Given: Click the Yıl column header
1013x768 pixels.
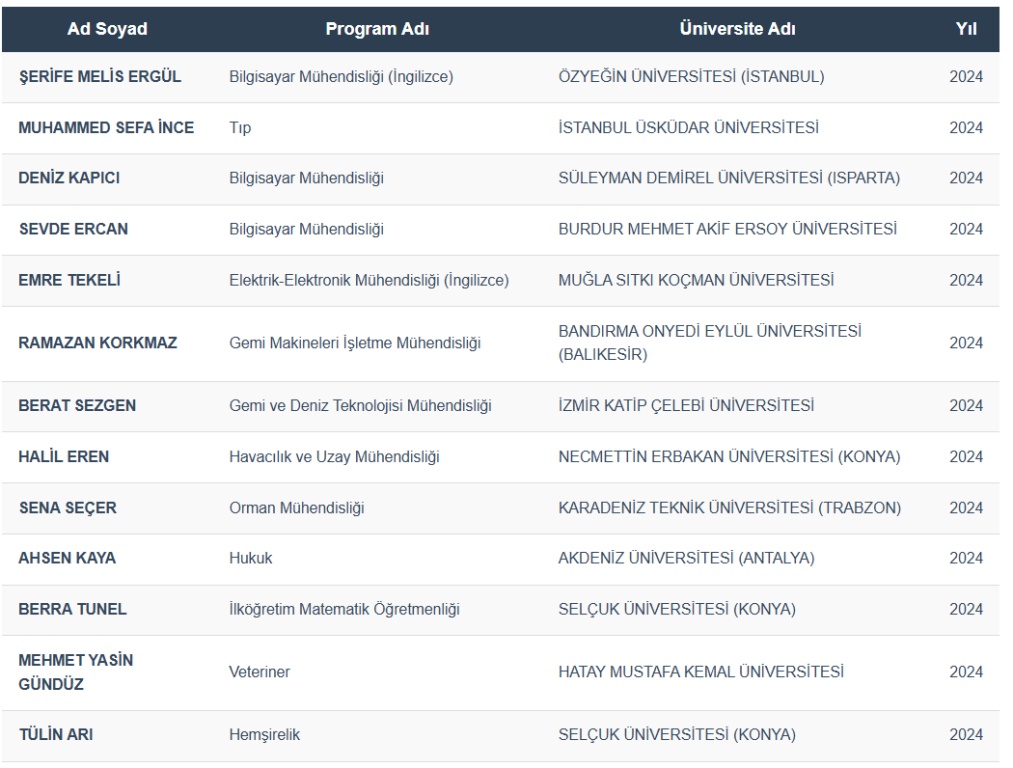Looking at the screenshot, I should tap(966, 29).
